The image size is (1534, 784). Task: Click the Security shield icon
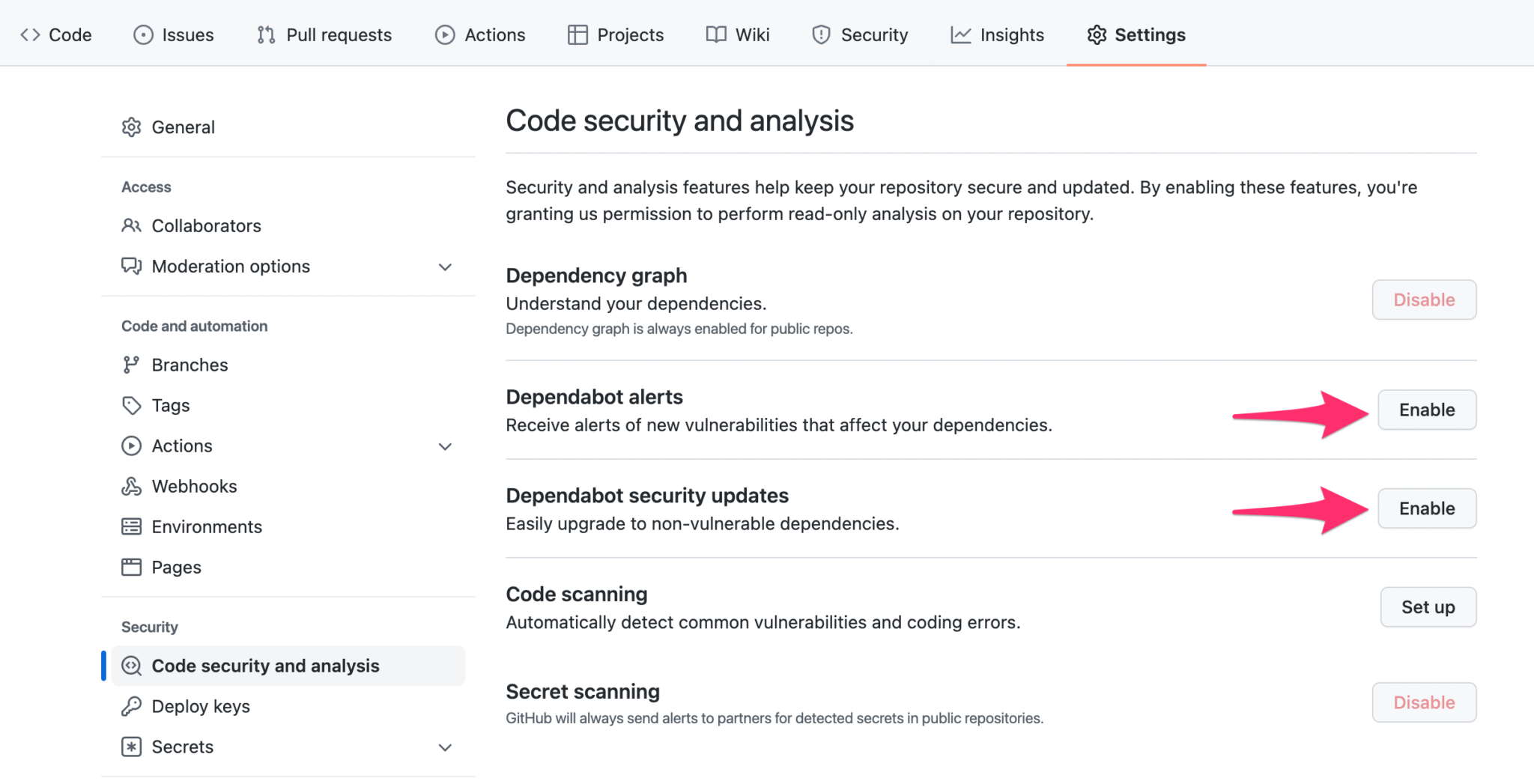click(820, 34)
